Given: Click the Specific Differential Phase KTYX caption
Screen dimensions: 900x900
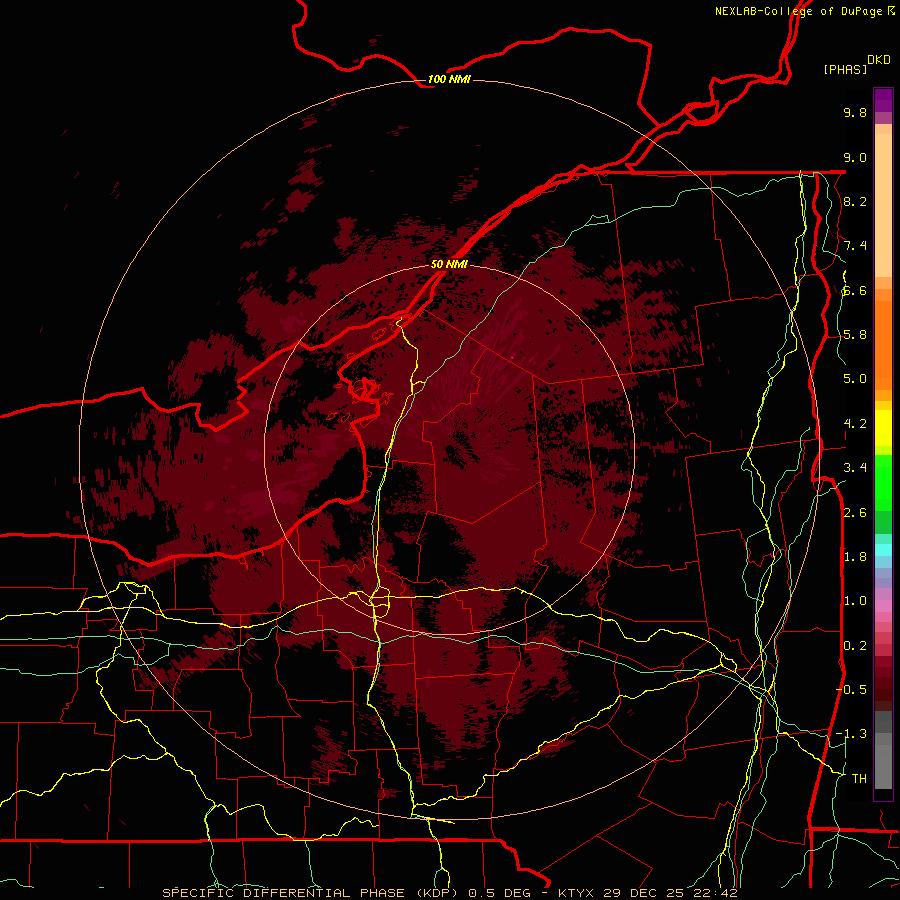Looking at the screenshot, I should pos(449,893).
